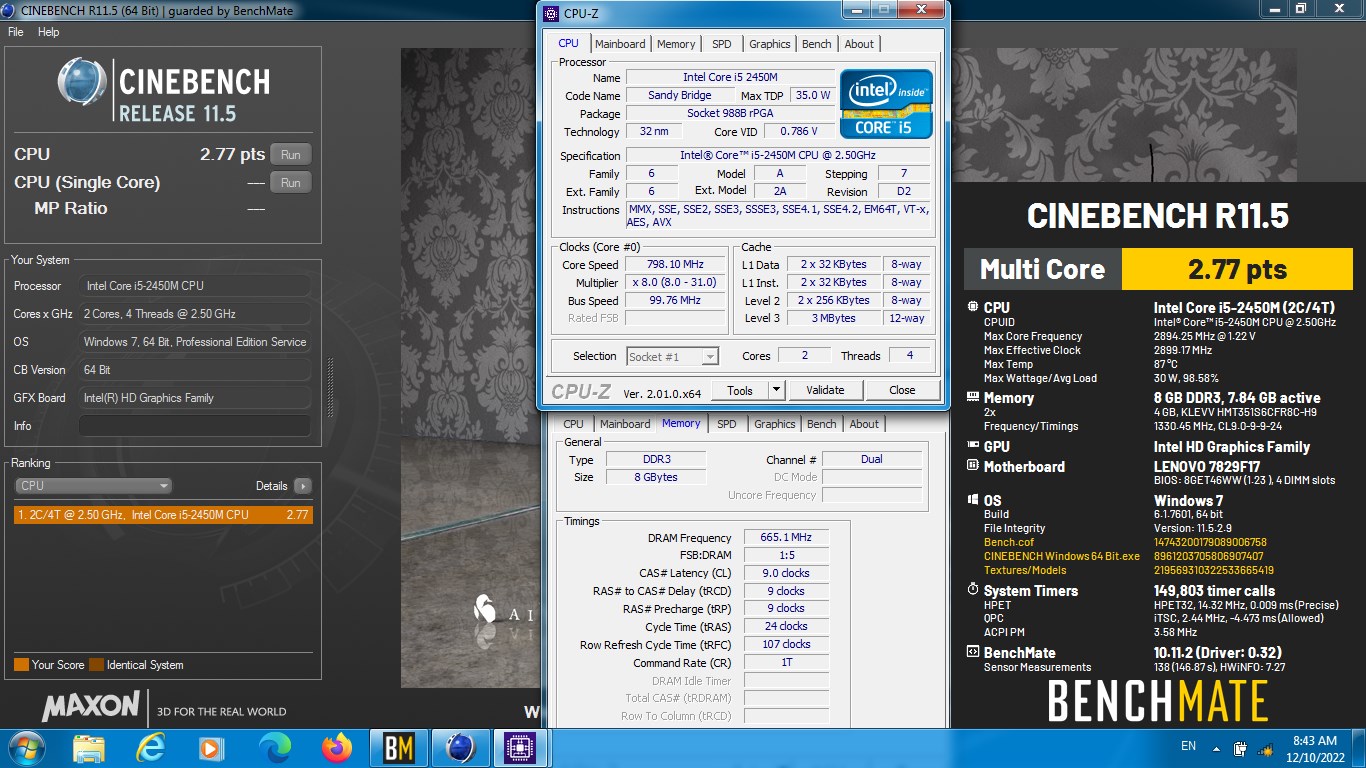1366x768 pixels.
Task: Switch to Bench tab in front CPU-Z
Action: pyautogui.click(x=817, y=44)
